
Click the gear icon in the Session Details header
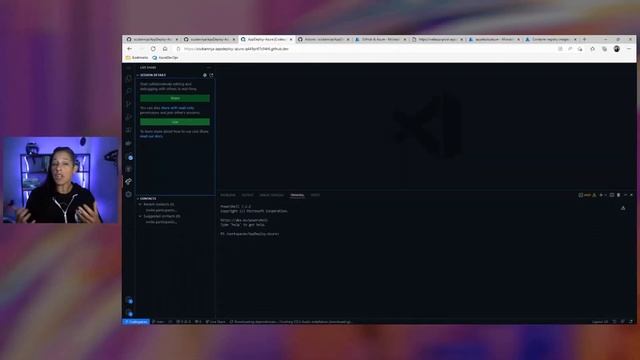[205, 75]
